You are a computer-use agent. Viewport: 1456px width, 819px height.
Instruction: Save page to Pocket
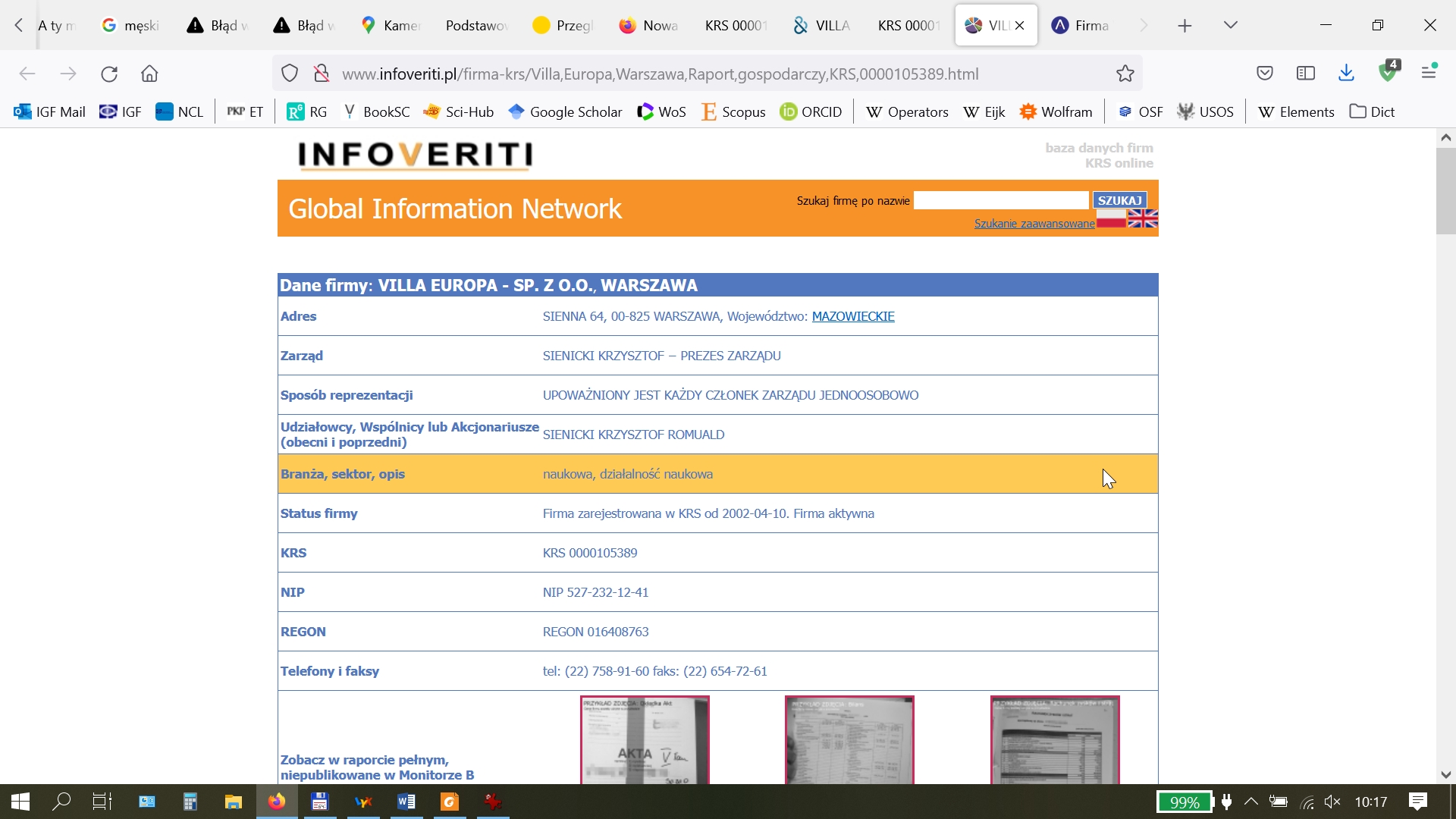(1265, 74)
